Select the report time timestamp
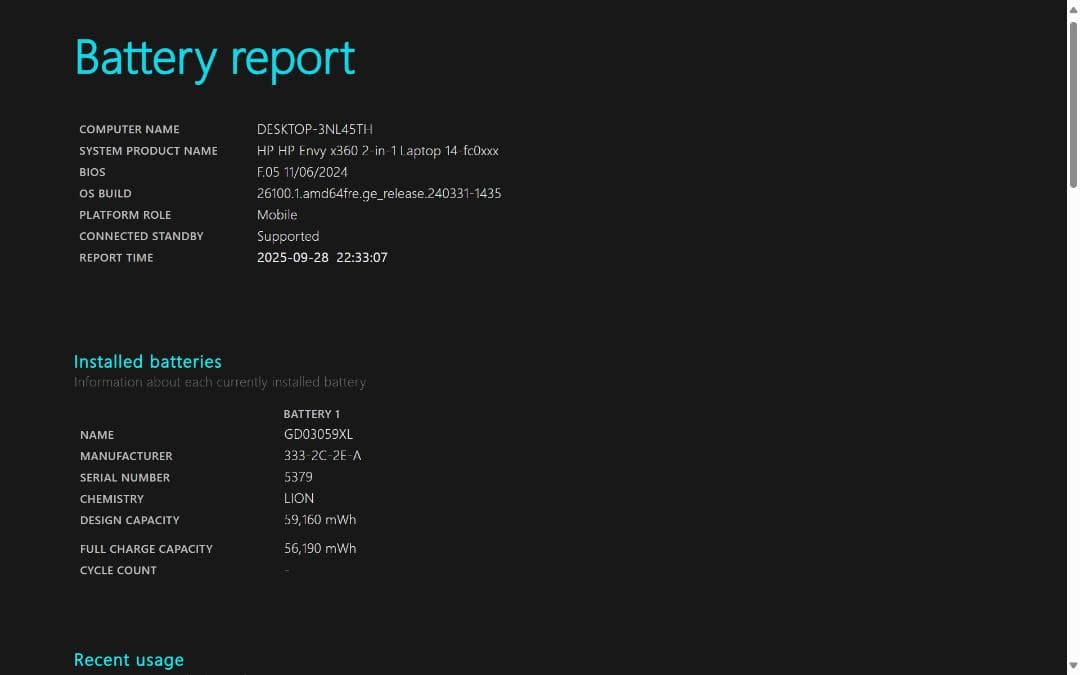Screen dimensions: 1080x675 (x=322, y=257)
